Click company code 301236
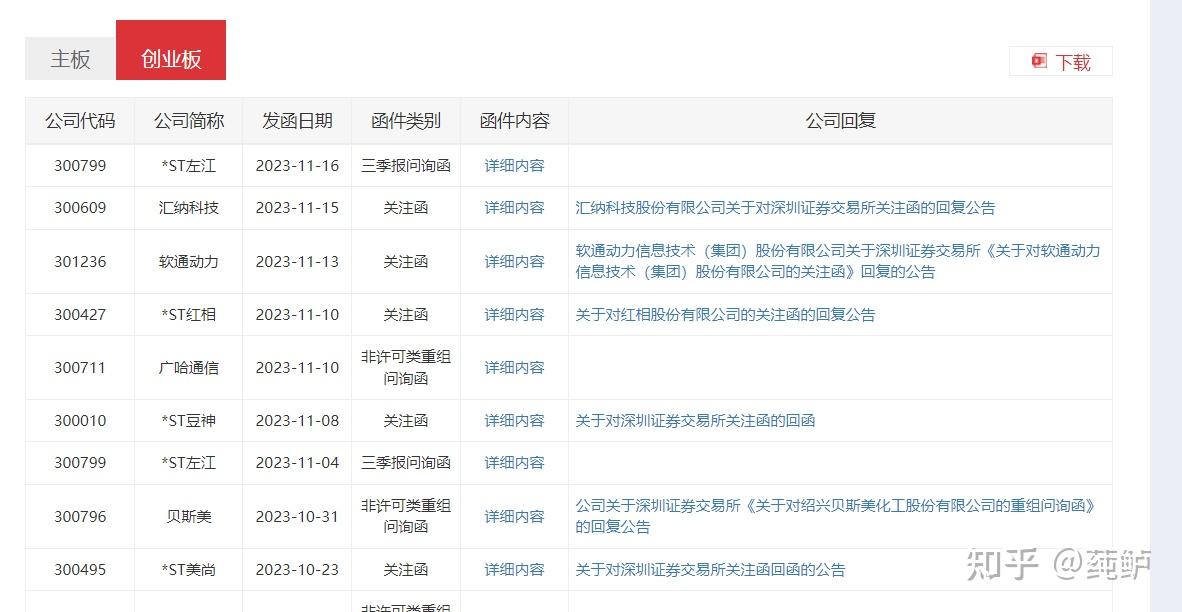This screenshot has width=1182, height=612. 80,262
